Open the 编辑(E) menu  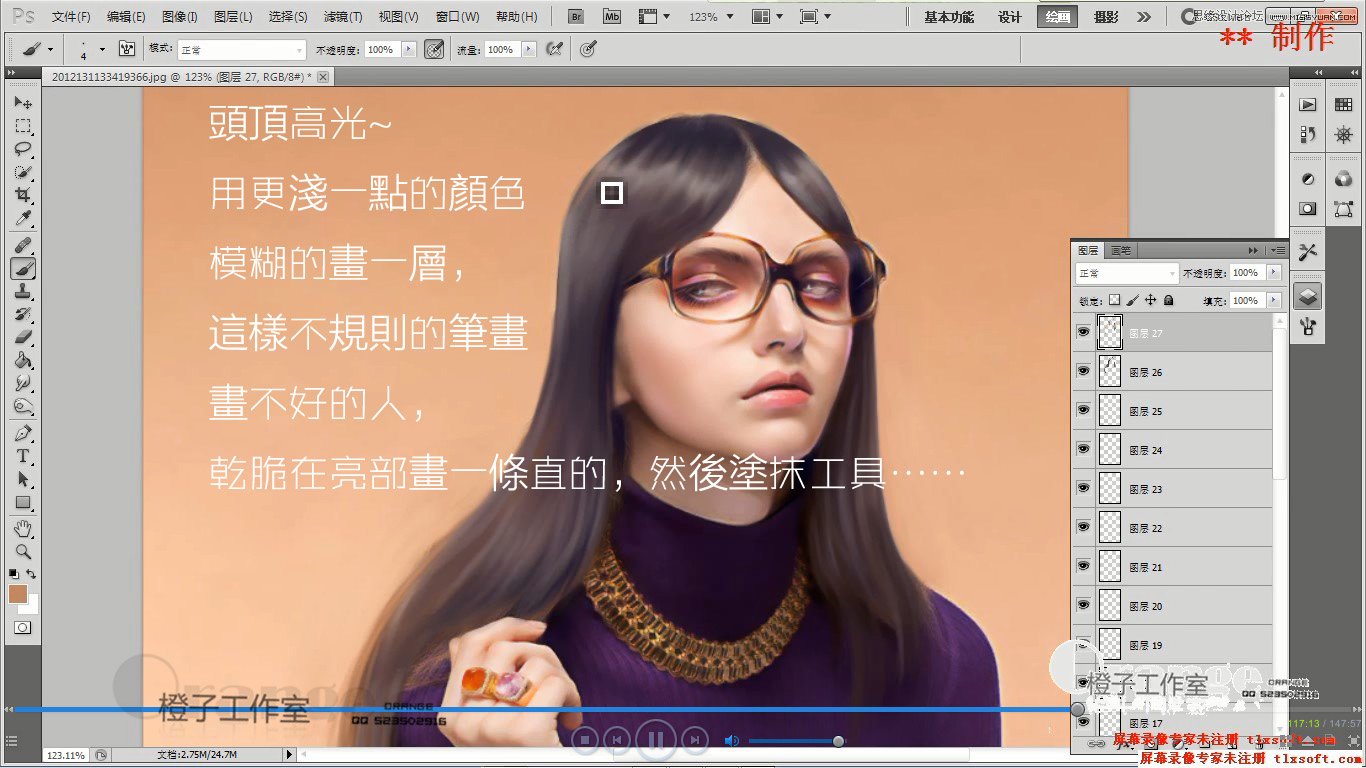[x=126, y=17]
